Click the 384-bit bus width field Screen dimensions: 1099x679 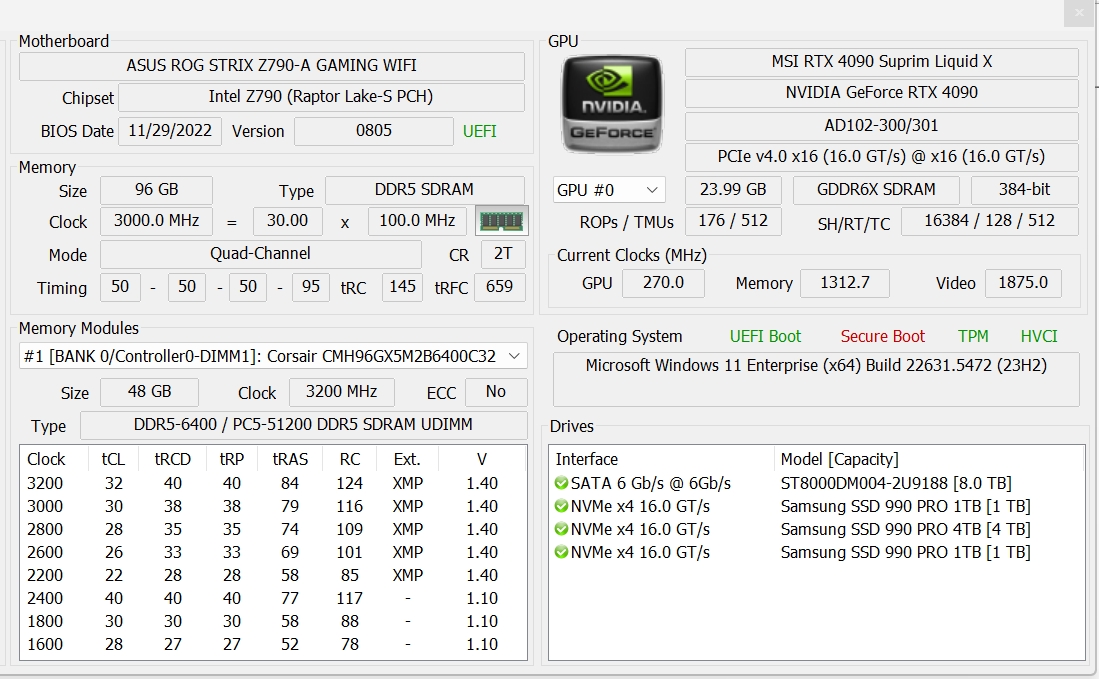point(1025,190)
